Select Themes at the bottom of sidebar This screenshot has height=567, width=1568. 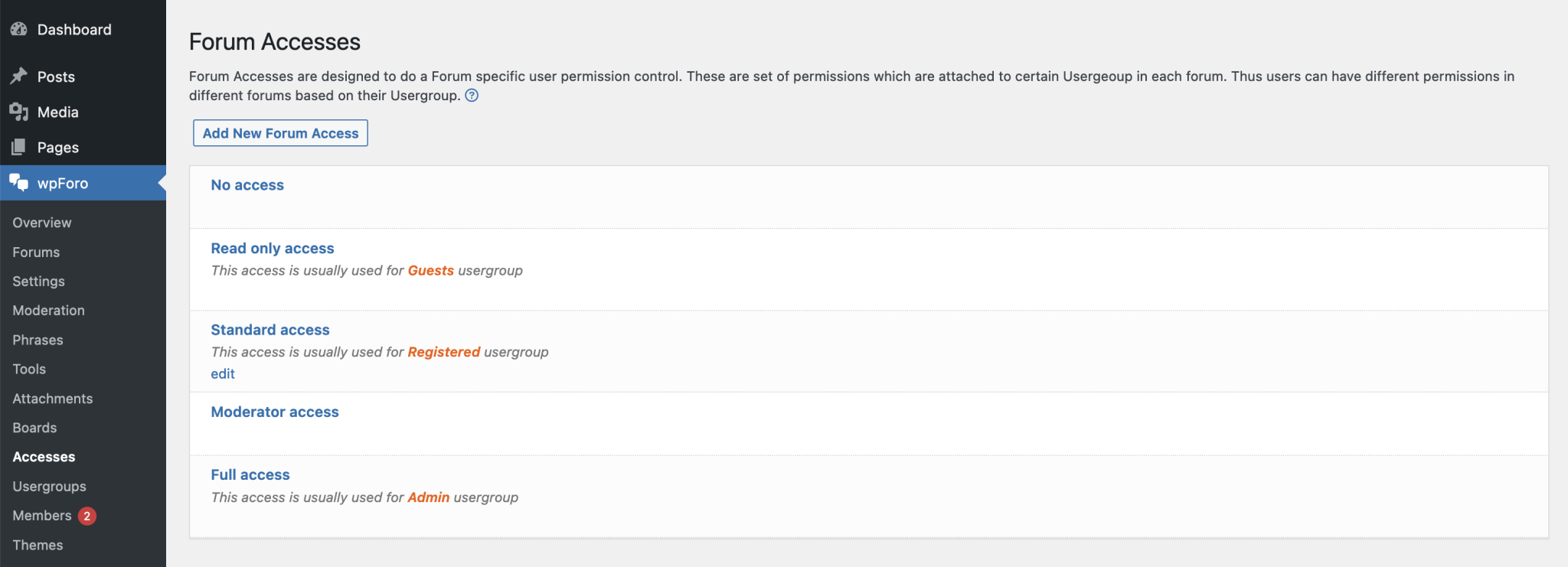(38, 545)
